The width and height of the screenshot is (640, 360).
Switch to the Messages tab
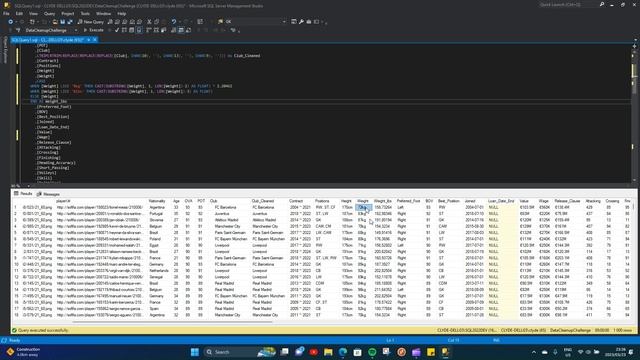point(48,194)
